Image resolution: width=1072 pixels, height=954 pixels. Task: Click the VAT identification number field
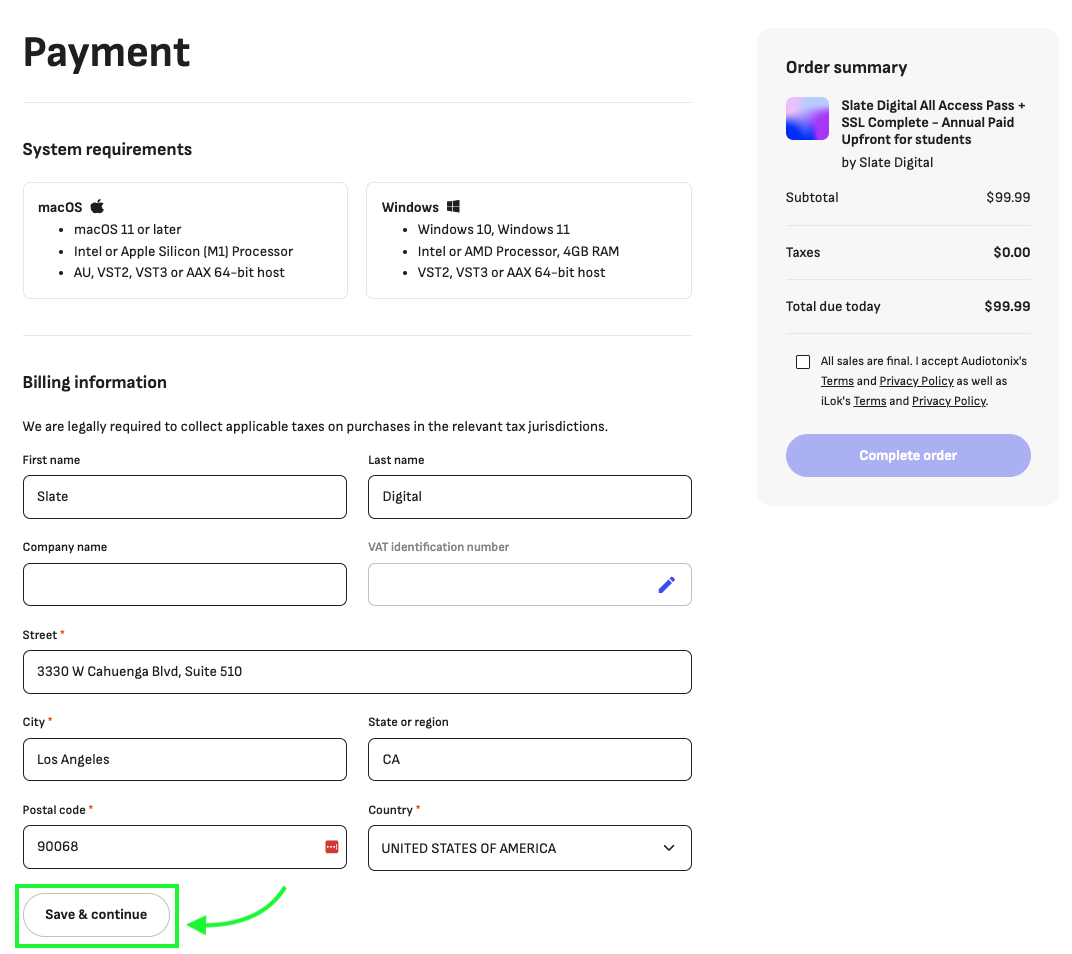tap(530, 585)
